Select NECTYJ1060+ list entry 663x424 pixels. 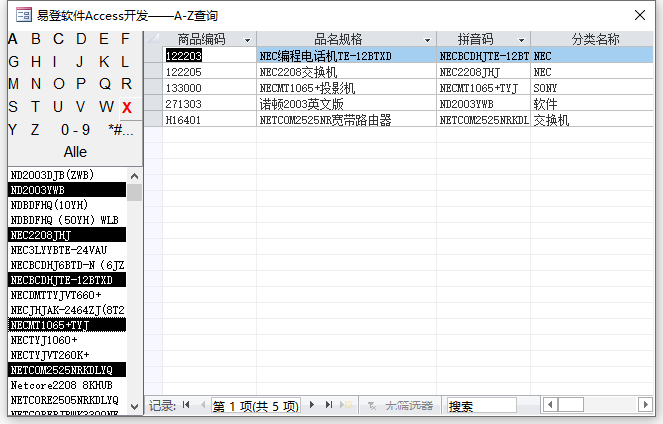coord(67,340)
